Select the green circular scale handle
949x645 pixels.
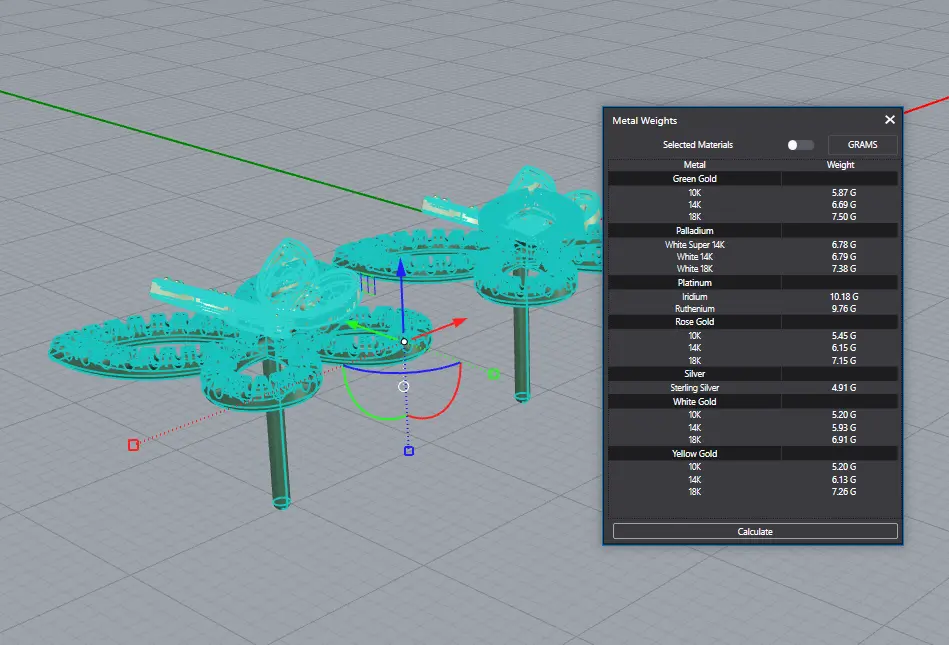click(493, 374)
